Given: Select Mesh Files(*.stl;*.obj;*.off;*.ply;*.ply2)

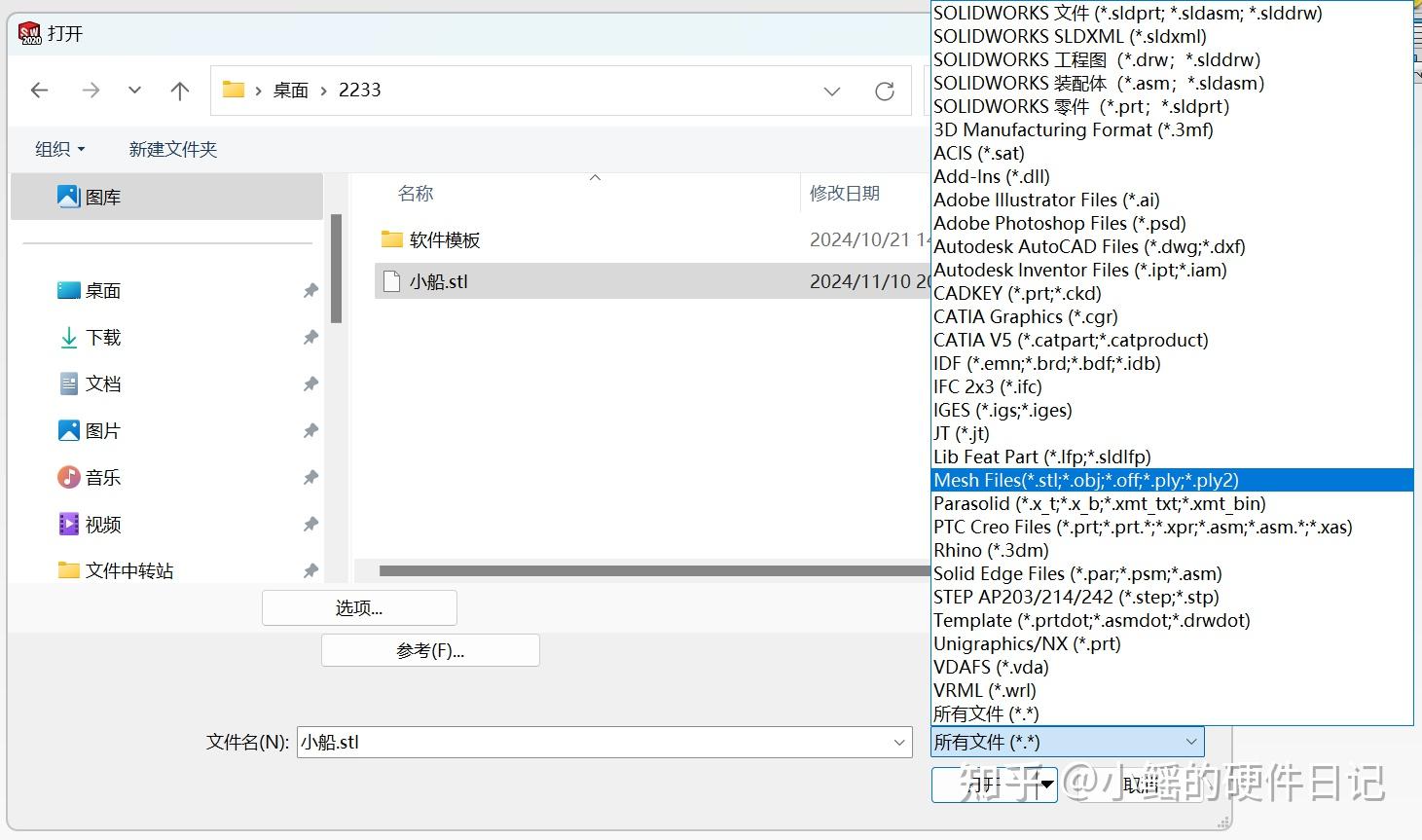Looking at the screenshot, I should 1172,480.
